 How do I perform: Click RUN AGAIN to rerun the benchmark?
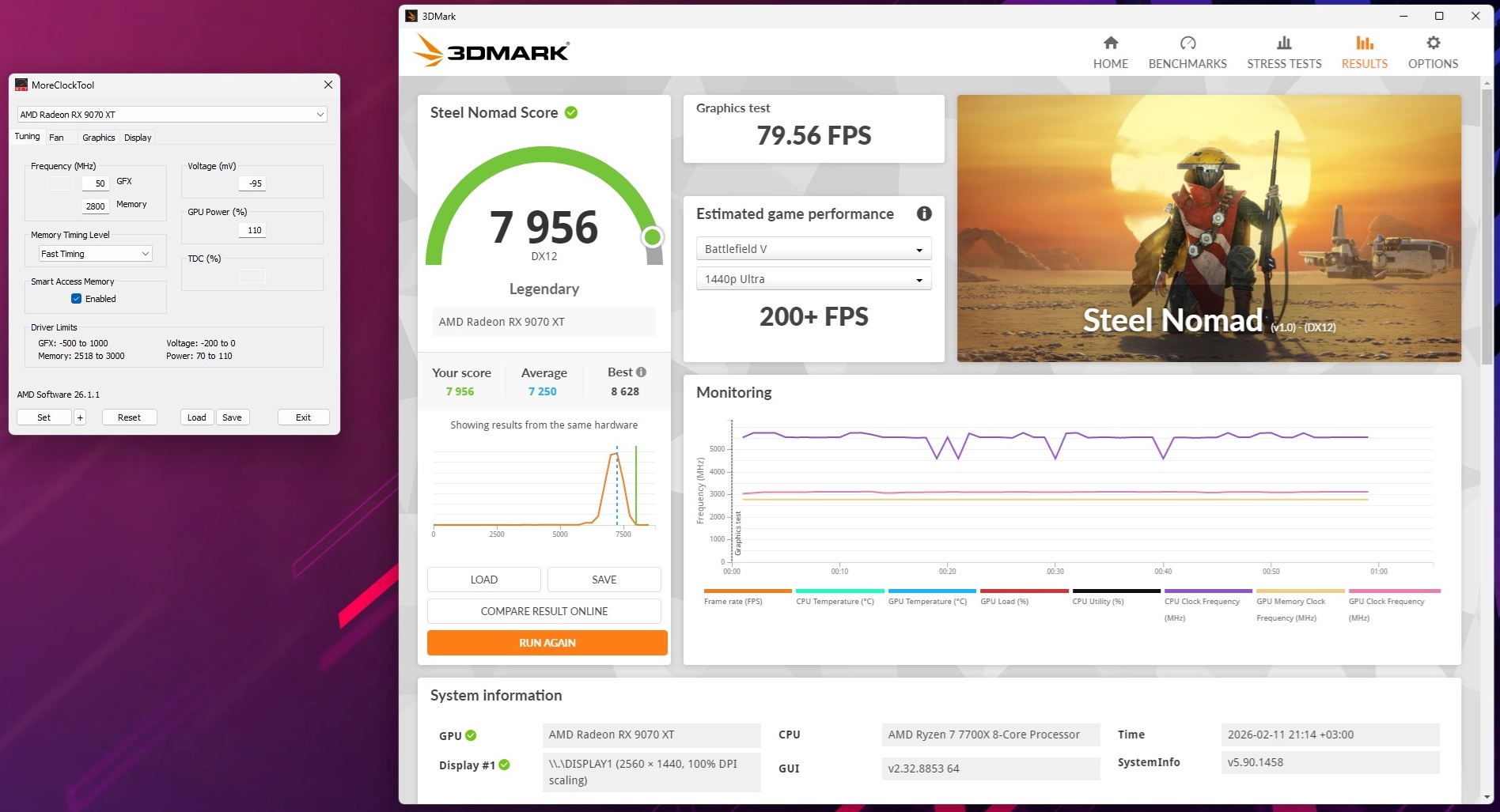(547, 643)
